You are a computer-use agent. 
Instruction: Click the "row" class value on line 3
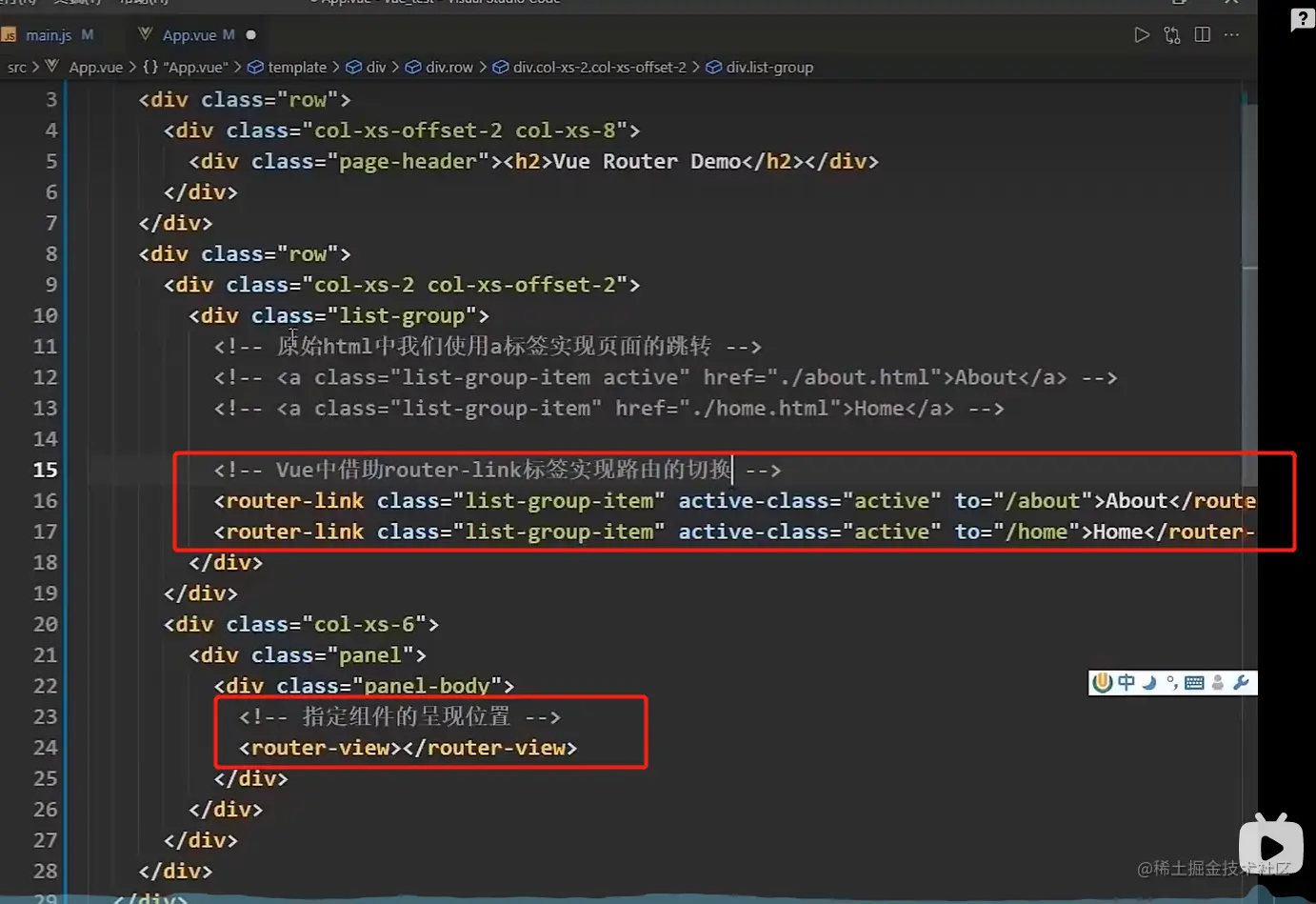click(x=308, y=99)
